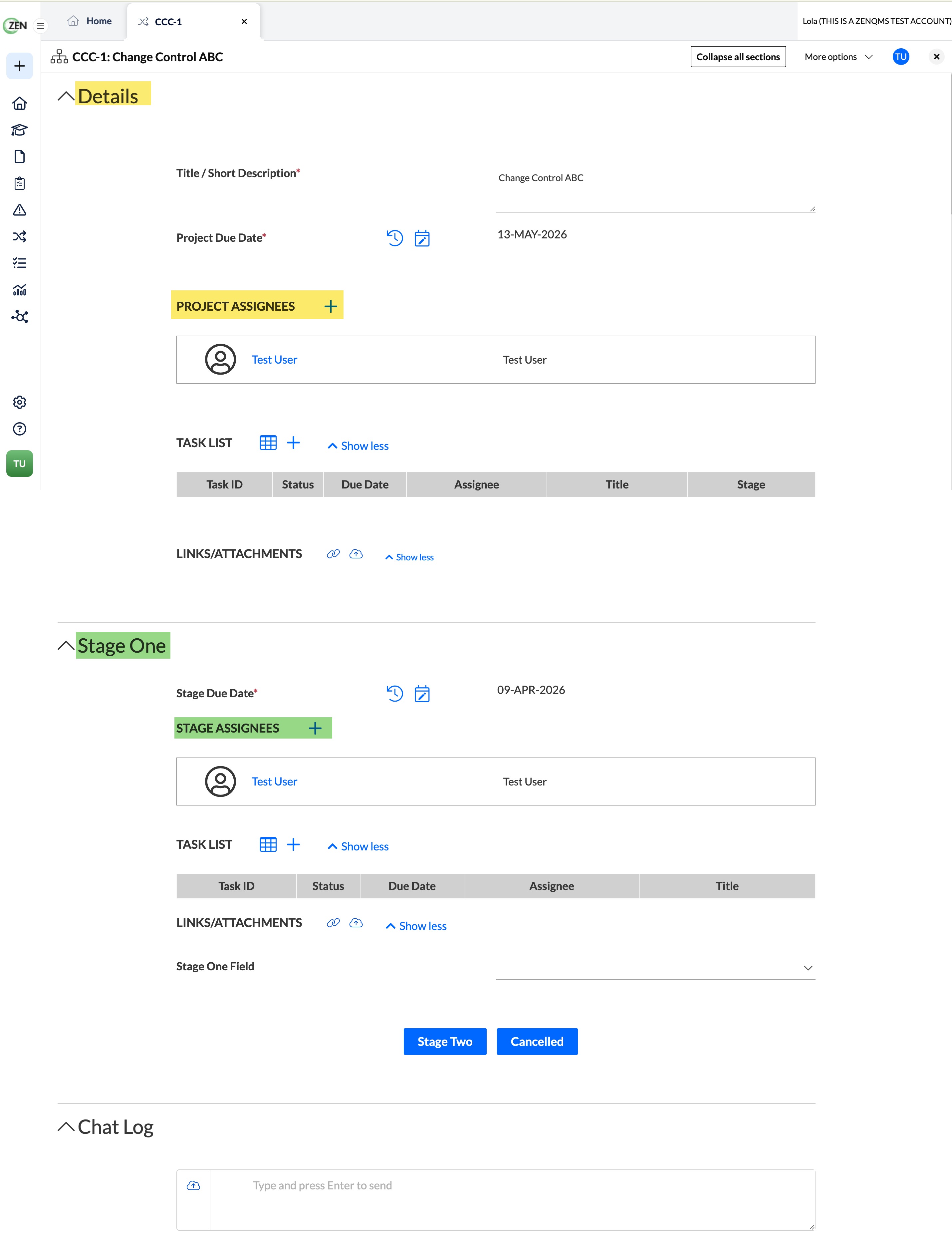Click the 13-MAY-2026 project due date value
This screenshot has width=952, height=1256.
pyautogui.click(x=532, y=234)
